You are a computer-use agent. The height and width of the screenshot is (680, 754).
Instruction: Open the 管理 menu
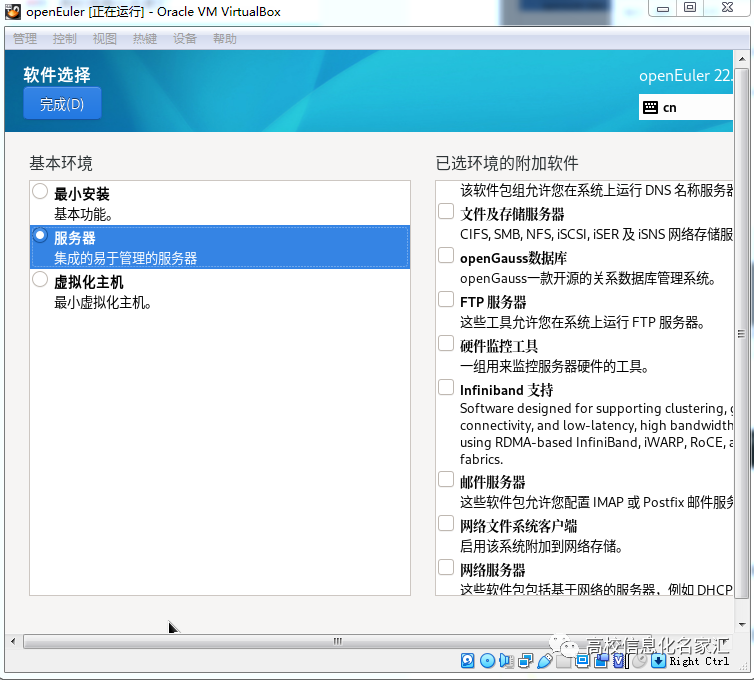pos(25,38)
